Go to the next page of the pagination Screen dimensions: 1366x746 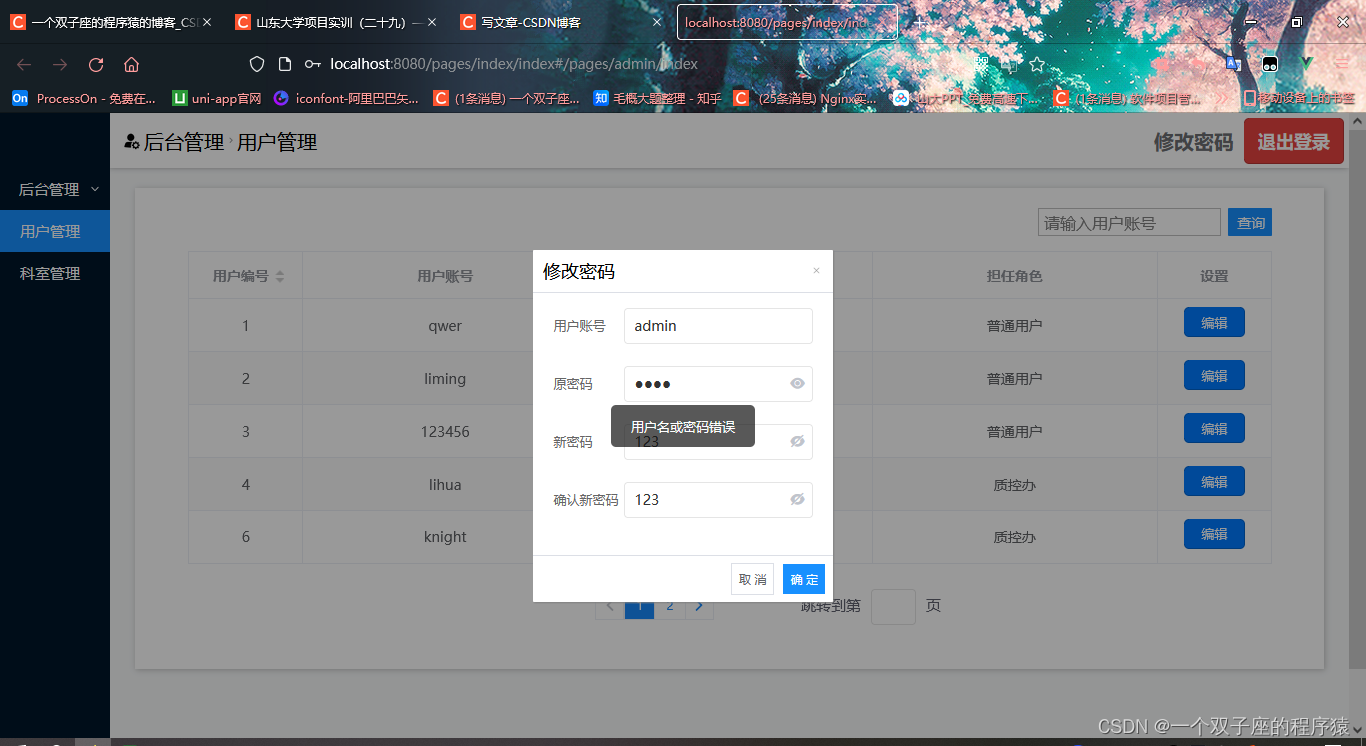coord(699,606)
